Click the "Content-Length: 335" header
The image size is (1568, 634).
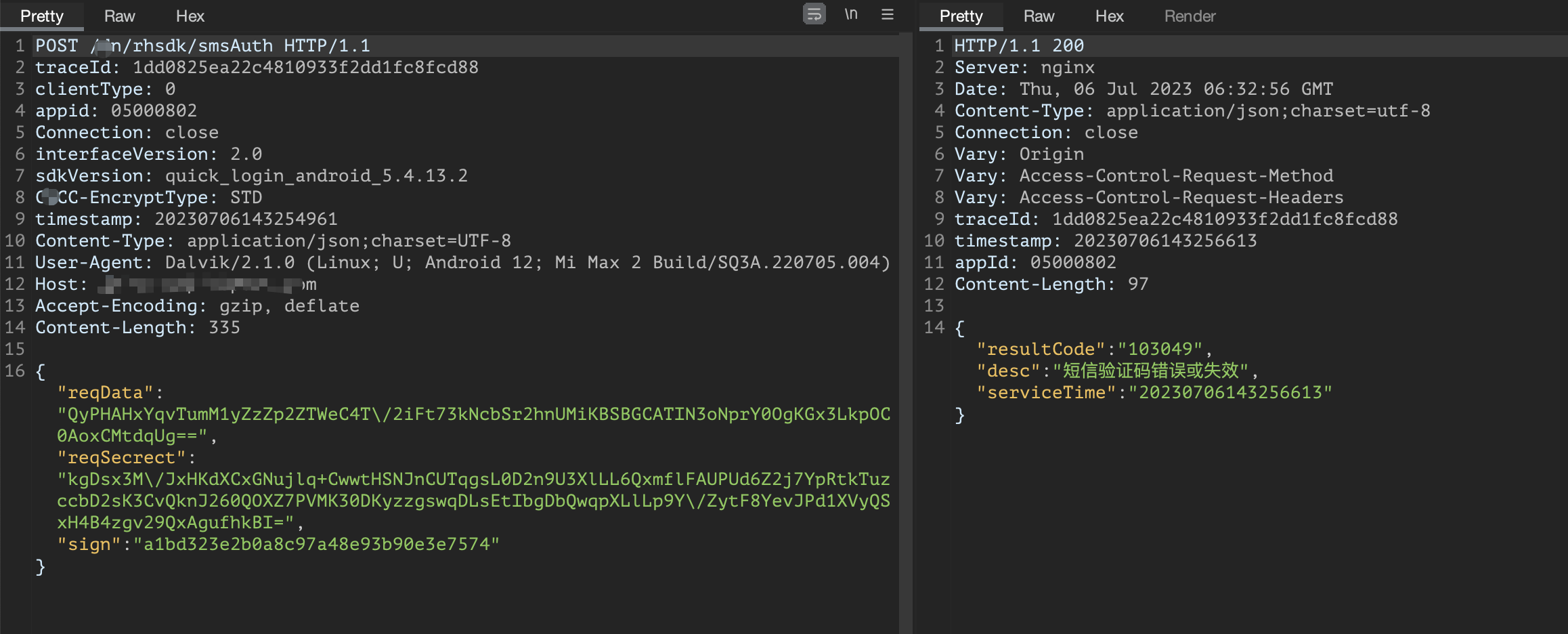[x=137, y=328]
